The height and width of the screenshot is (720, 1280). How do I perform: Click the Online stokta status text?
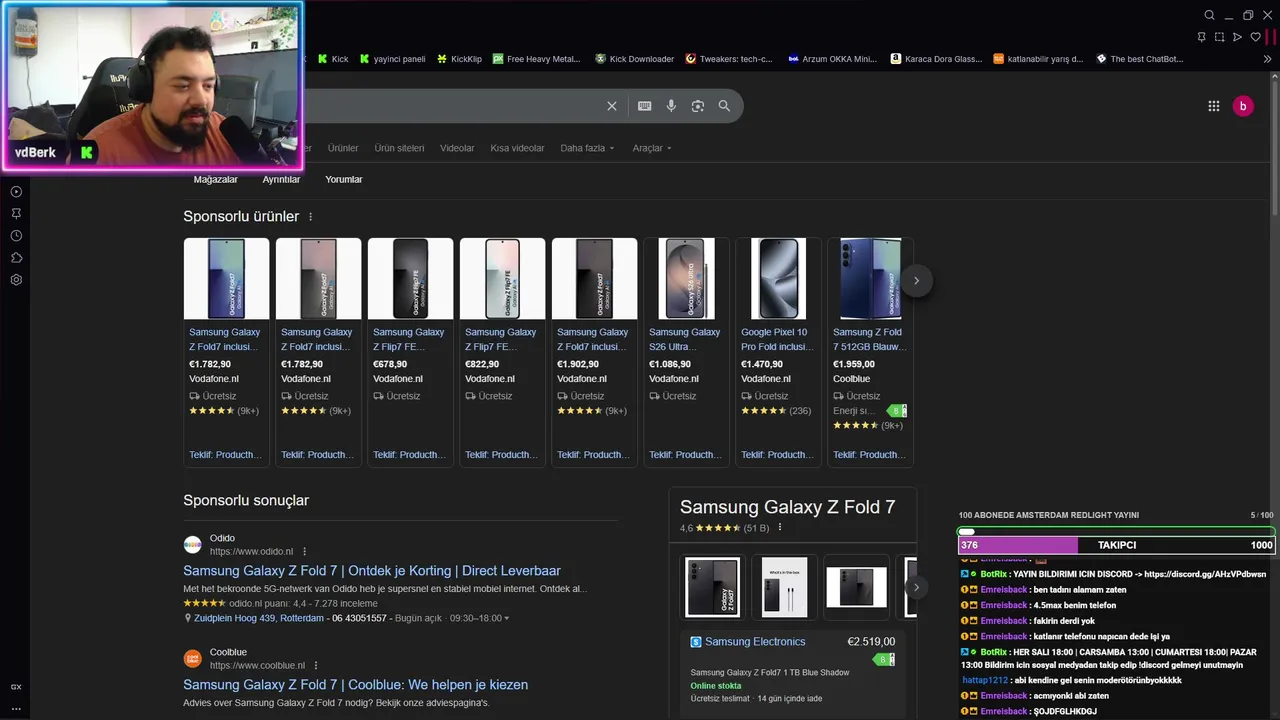[x=716, y=686]
